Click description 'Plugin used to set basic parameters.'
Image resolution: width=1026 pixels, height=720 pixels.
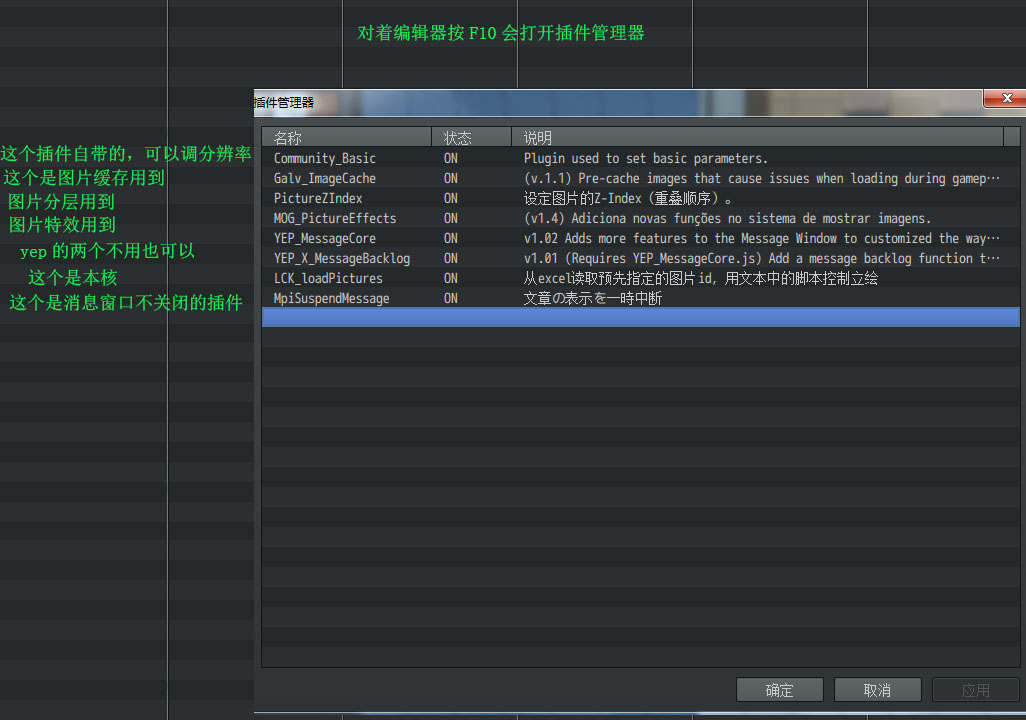646,158
